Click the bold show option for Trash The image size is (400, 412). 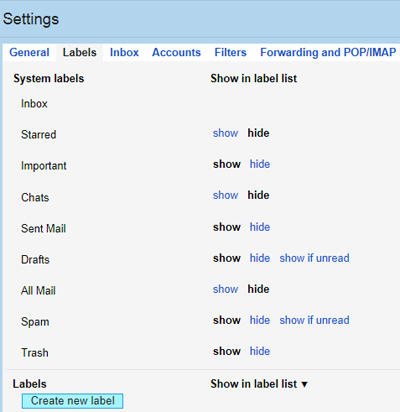point(227,351)
